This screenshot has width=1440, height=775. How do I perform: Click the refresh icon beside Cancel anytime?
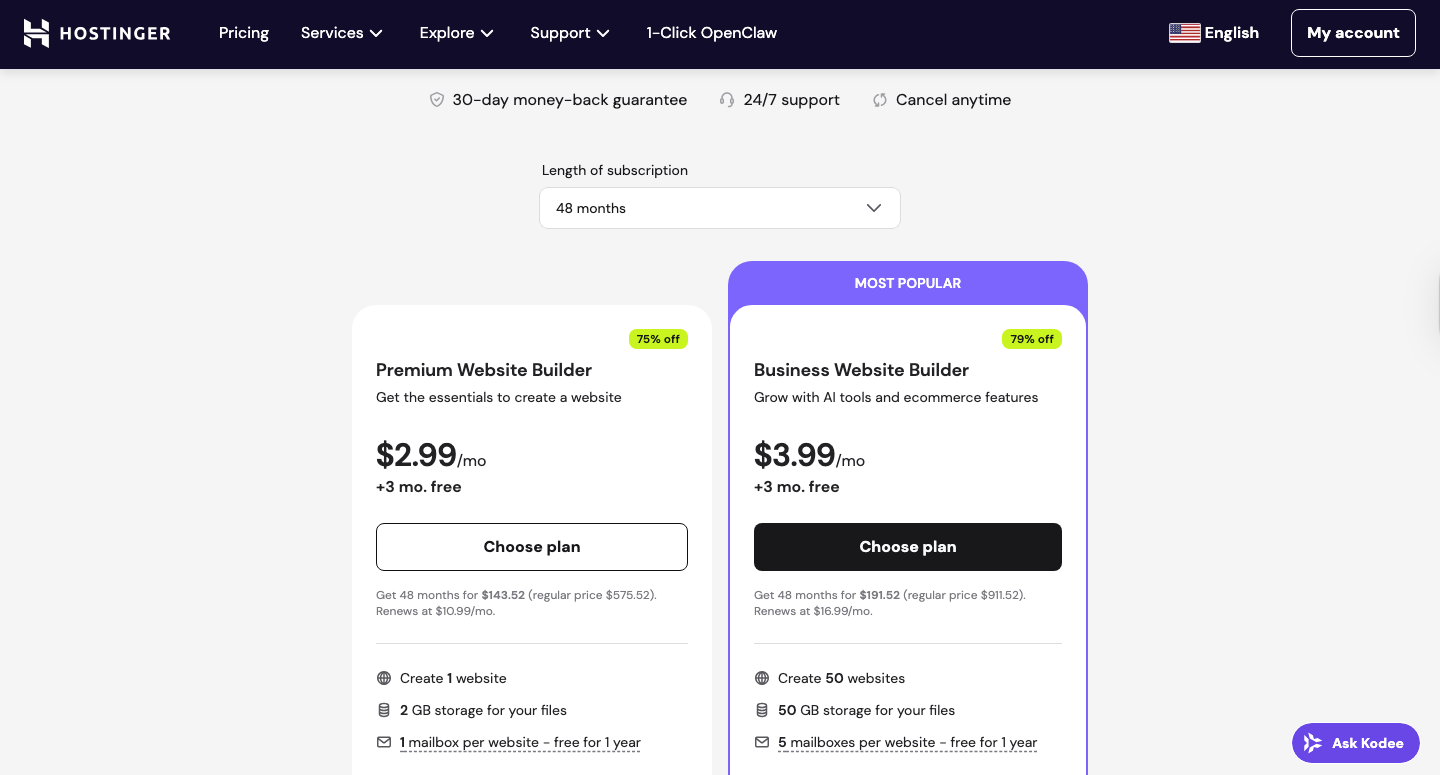(x=880, y=100)
